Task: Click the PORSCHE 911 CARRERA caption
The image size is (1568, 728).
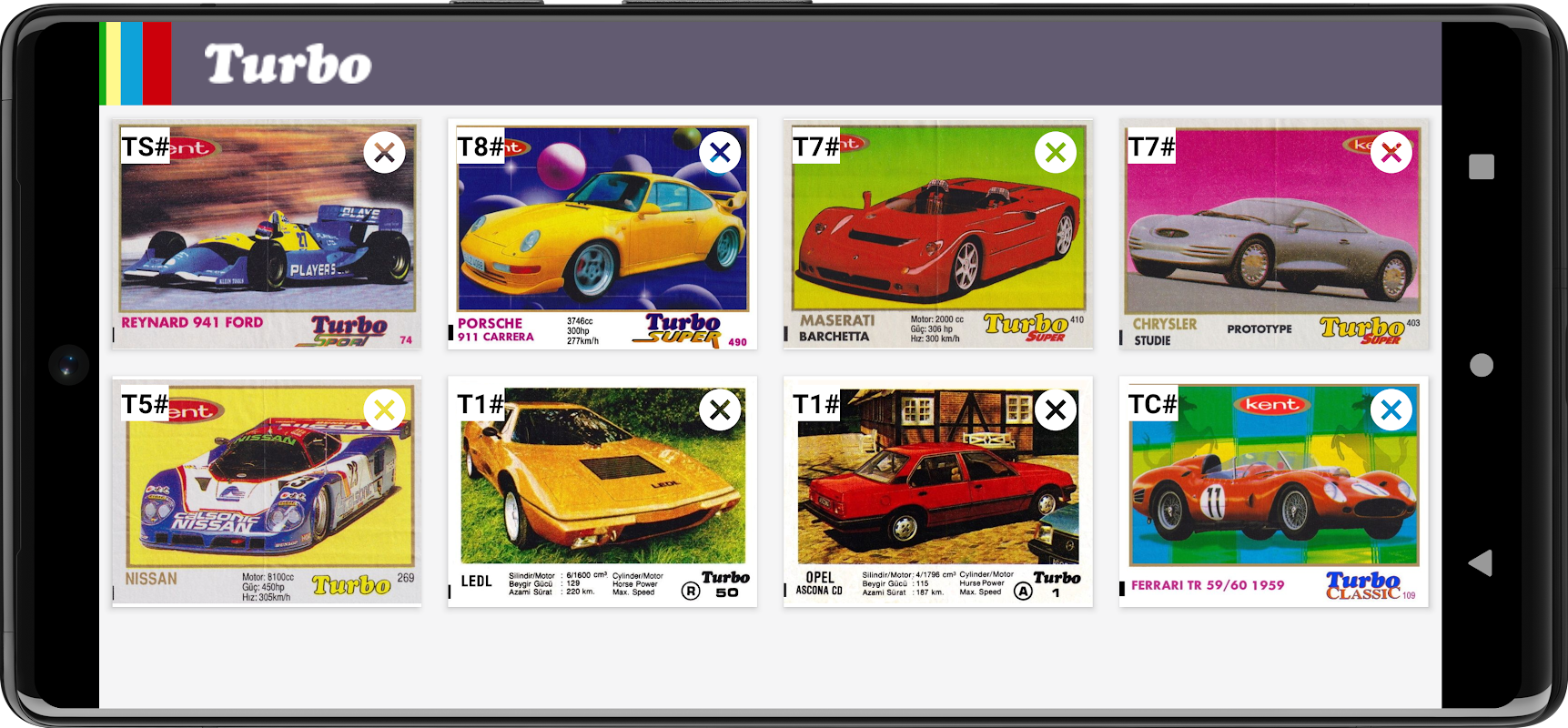Action: click(x=496, y=329)
